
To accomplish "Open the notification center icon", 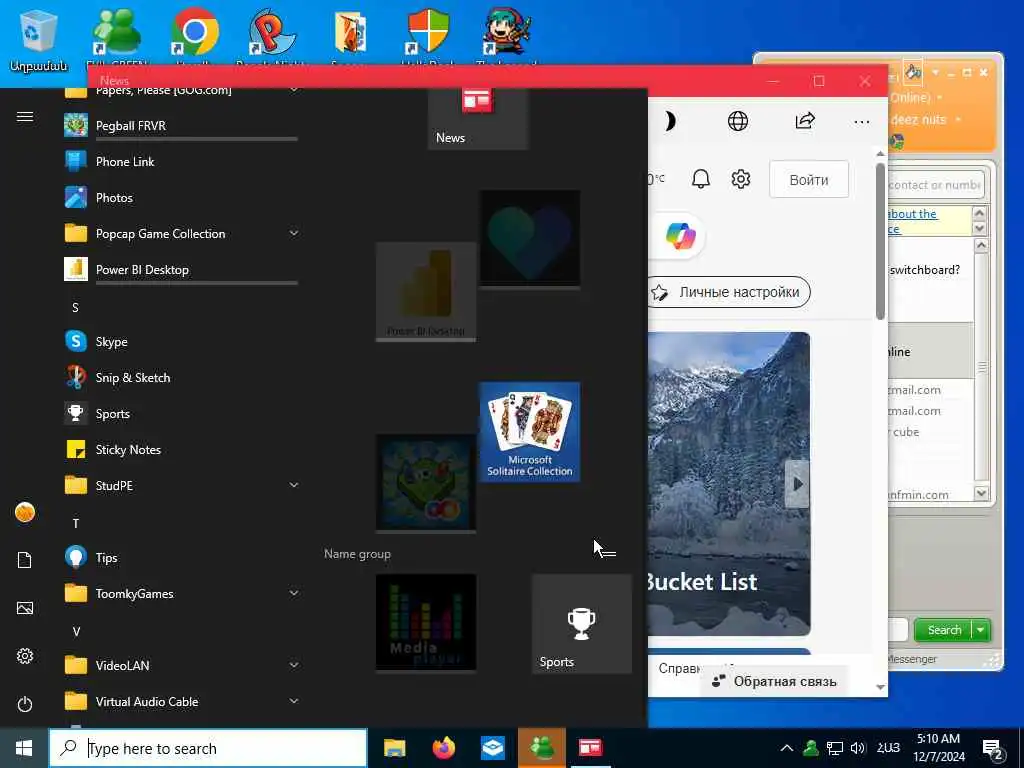I will pos(993,749).
